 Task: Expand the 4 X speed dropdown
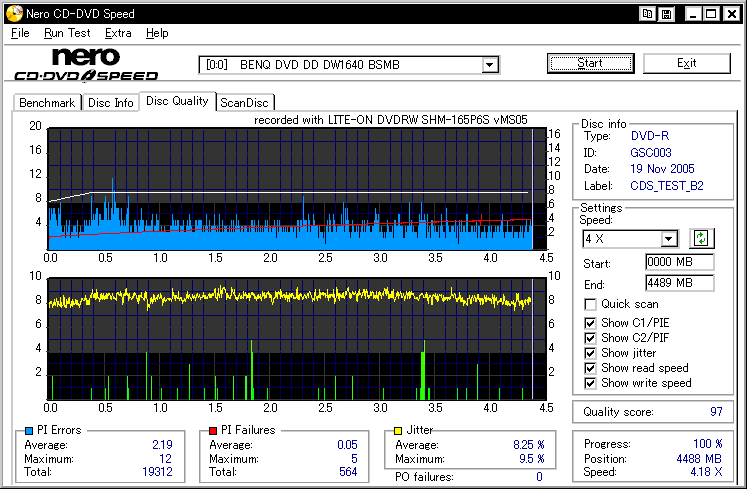669,238
